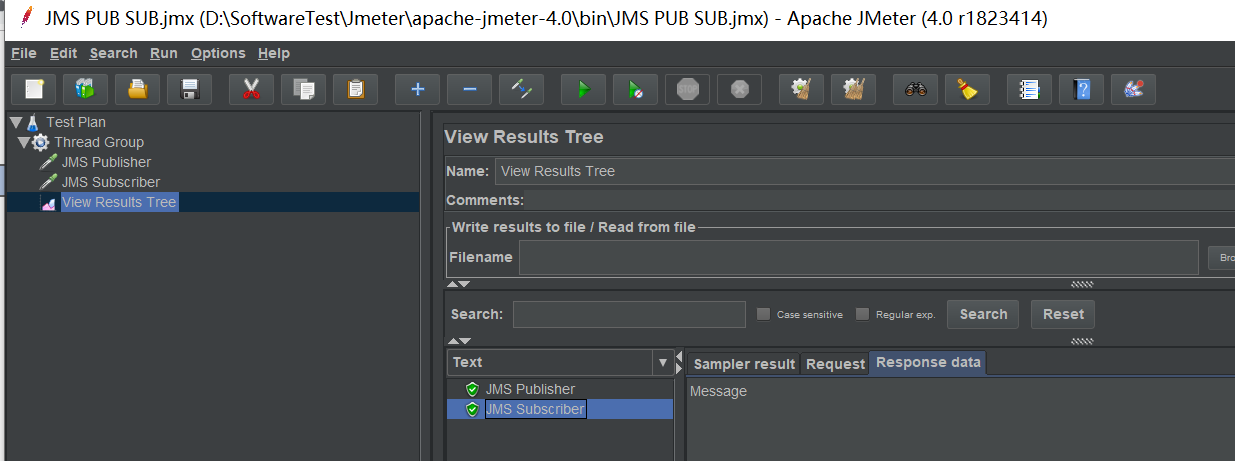The width and height of the screenshot is (1235, 461).
Task: Click the New test plan toolbar icon
Action: [x=33, y=89]
